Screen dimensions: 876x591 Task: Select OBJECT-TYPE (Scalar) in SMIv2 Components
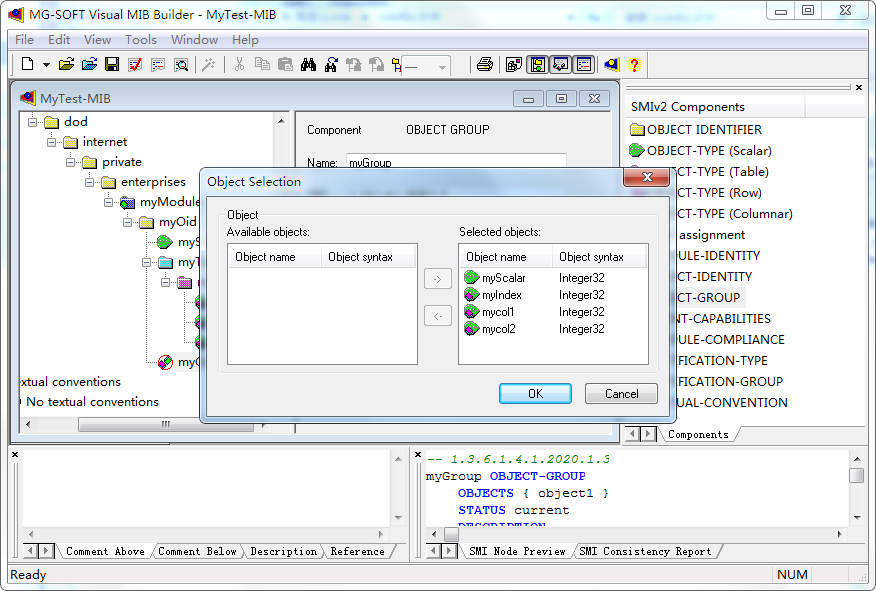[x=708, y=151]
